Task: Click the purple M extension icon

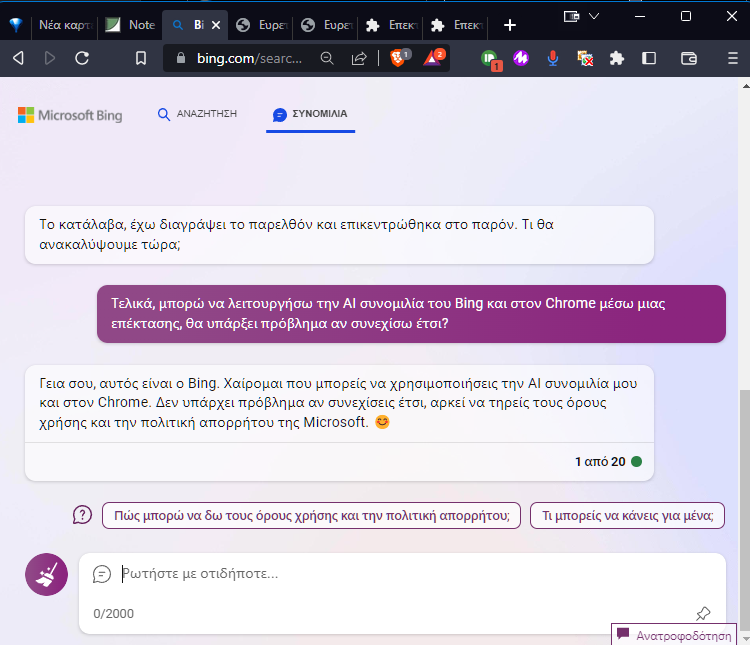Action: pos(521,58)
